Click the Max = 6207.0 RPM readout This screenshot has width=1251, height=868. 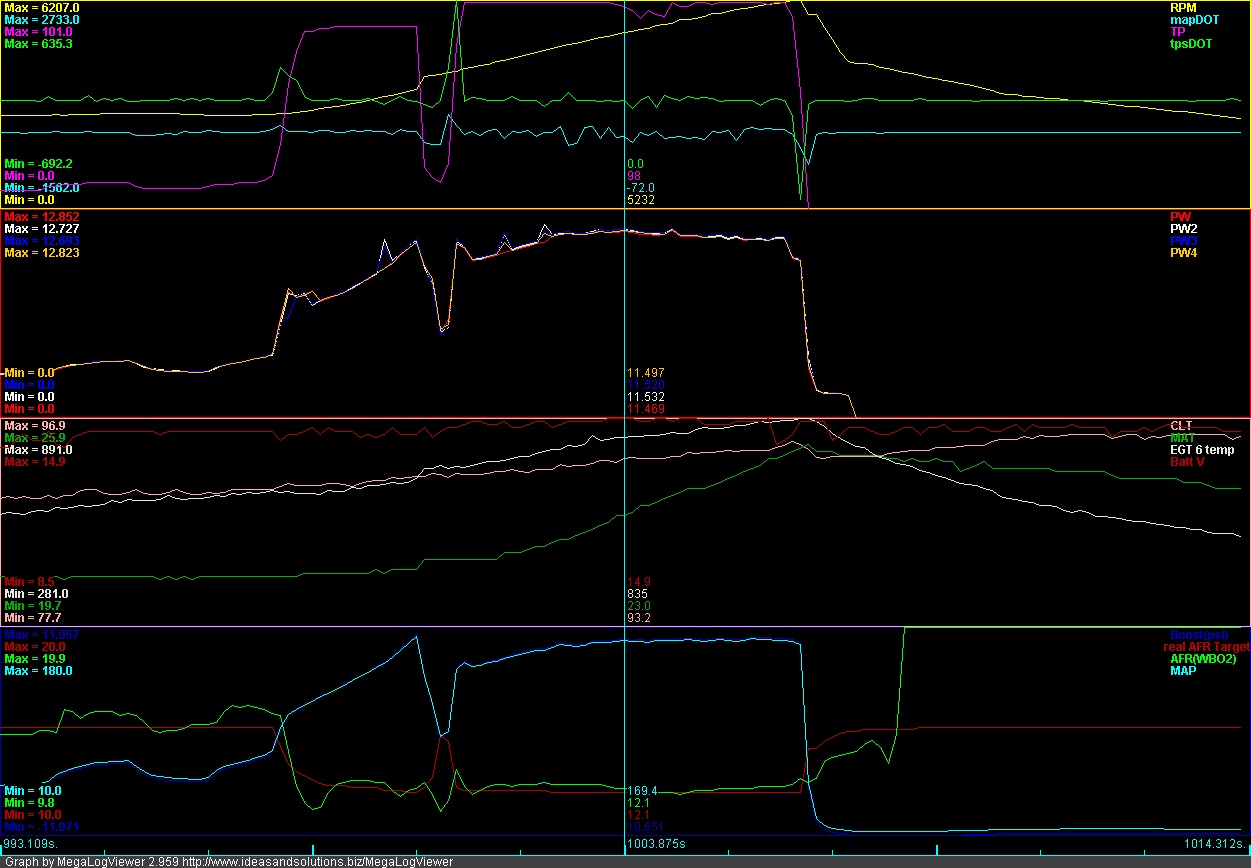tap(43, 8)
